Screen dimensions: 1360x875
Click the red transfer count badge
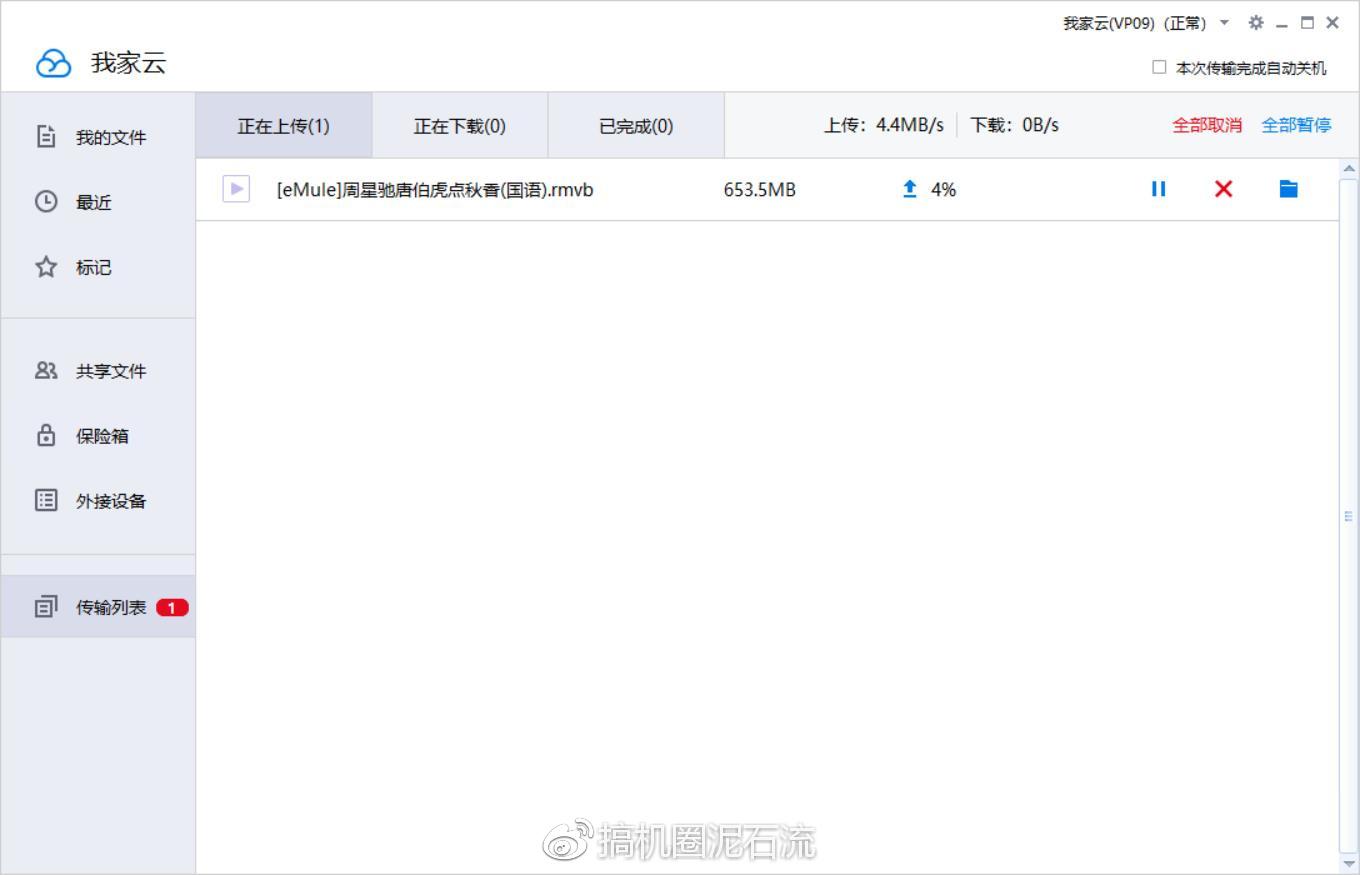pyautogui.click(x=172, y=607)
